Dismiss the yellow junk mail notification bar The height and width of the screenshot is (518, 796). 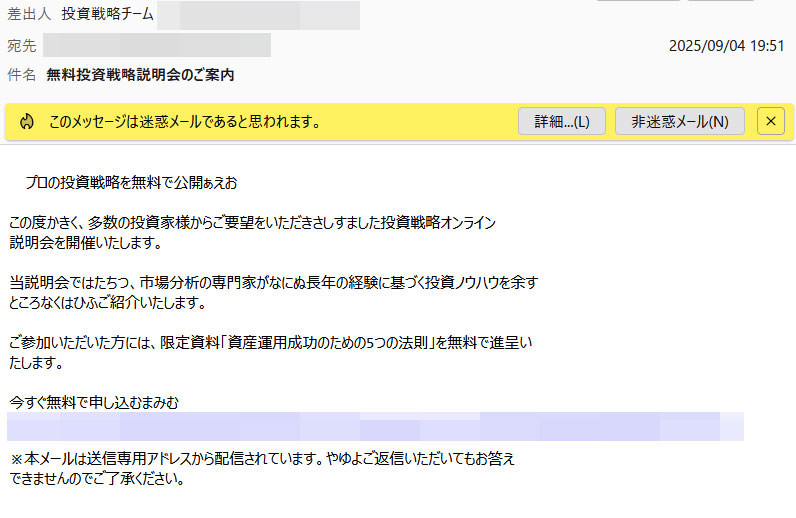(771, 121)
